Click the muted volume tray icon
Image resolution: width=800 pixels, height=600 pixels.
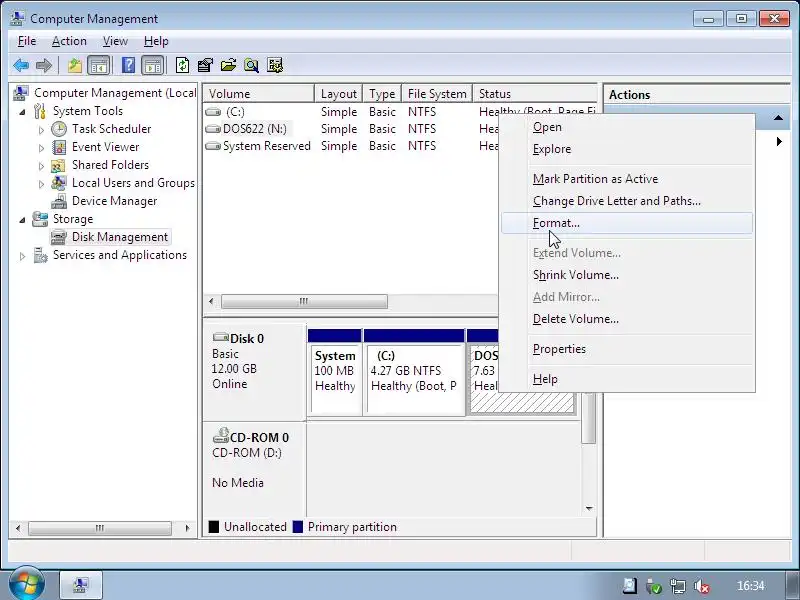702,586
